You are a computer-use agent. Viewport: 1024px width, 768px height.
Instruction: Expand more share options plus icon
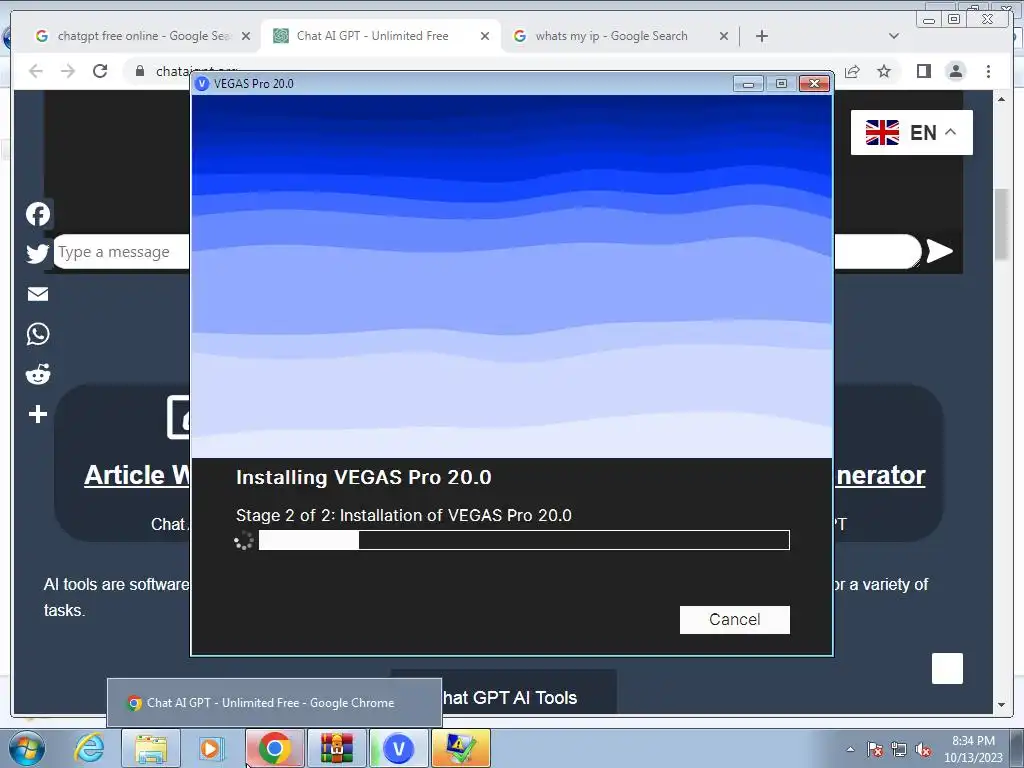point(38,414)
